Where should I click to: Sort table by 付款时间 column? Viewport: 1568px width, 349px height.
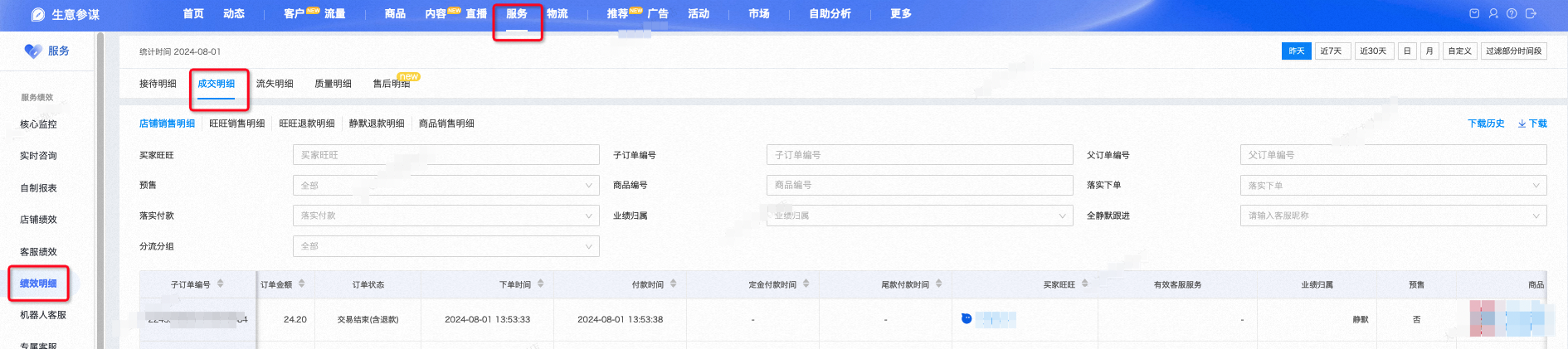coord(674,284)
